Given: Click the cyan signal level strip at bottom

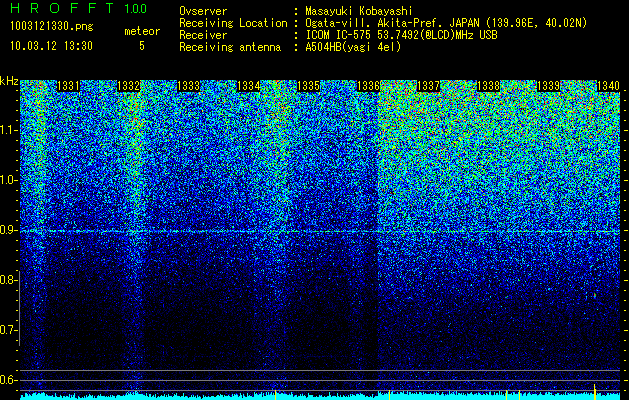Looking at the screenshot, I should [320, 397].
